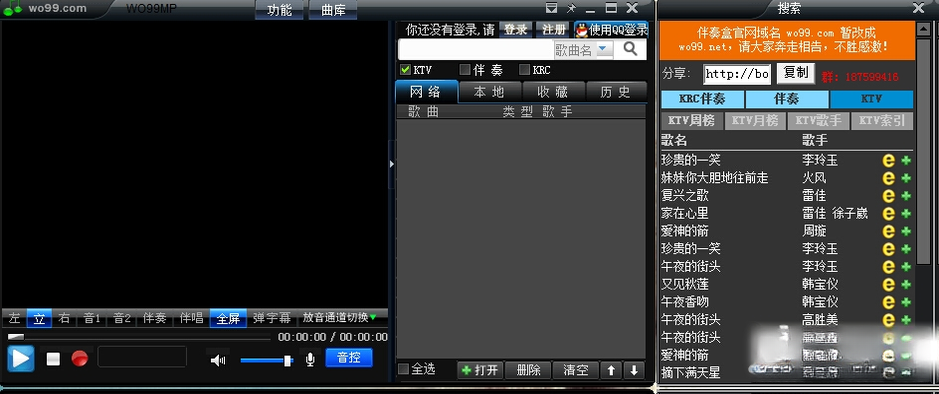Image resolution: width=939 pixels, height=394 pixels.
Task: Click the blue play button
Action: 20,359
